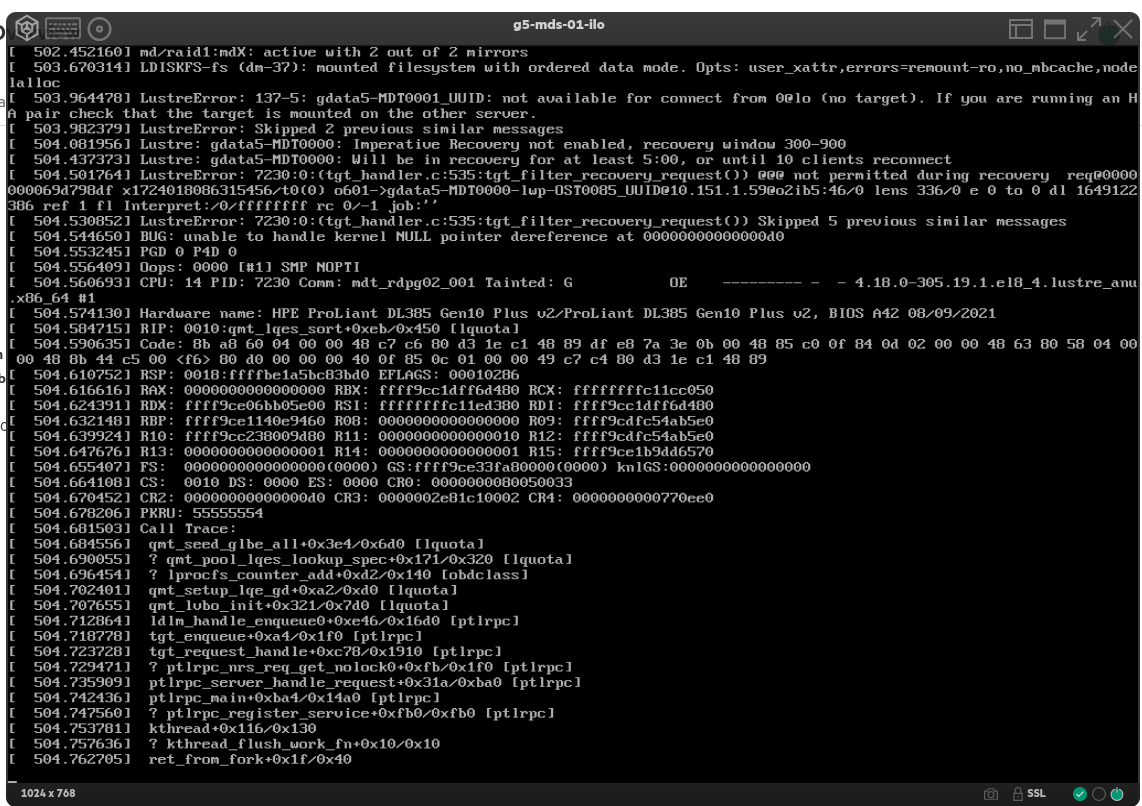Close the g5-mds-01-ilo console window
Viewport: 1142px width, 806px height.
pos(1122,30)
